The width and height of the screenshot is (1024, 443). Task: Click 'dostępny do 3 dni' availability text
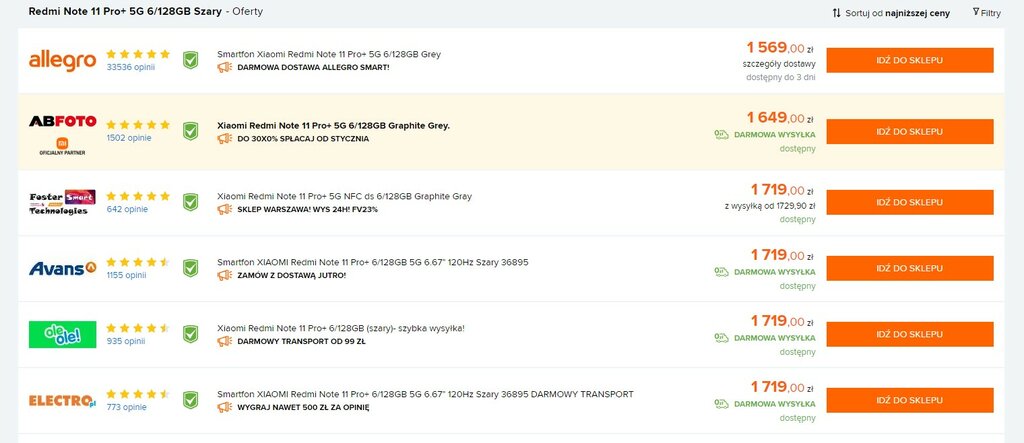click(x=781, y=77)
